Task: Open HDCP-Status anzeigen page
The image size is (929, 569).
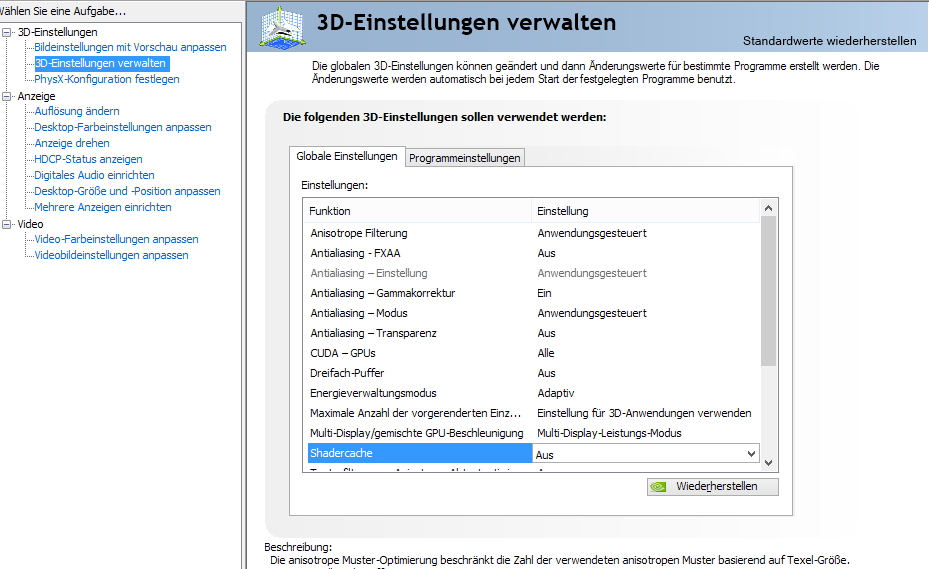Action: [x=88, y=159]
